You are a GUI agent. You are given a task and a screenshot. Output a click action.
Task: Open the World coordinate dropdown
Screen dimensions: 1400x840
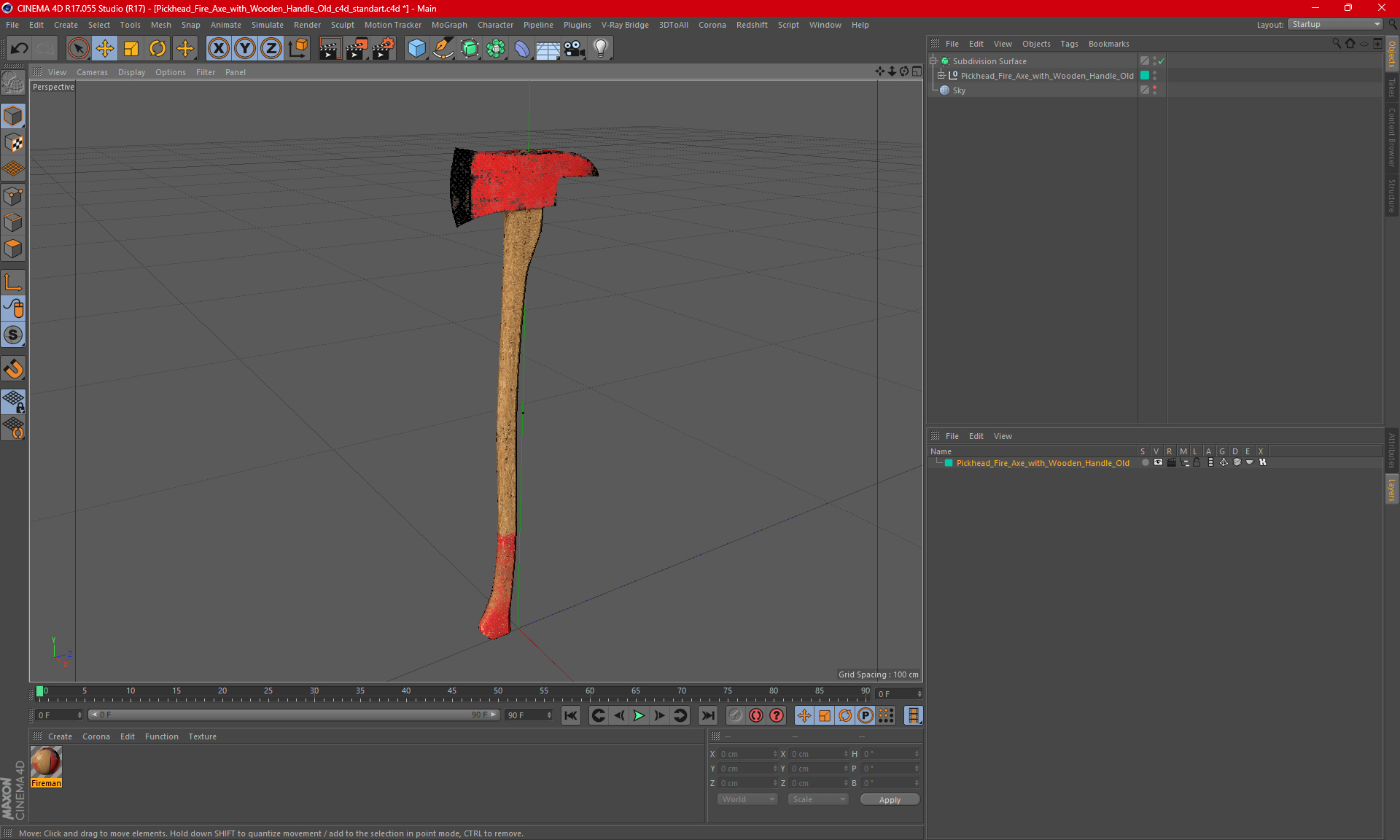[x=747, y=799]
